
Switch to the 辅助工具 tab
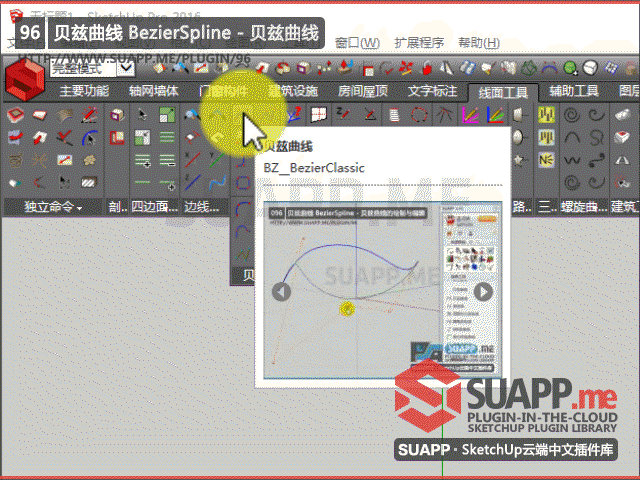click(x=574, y=91)
